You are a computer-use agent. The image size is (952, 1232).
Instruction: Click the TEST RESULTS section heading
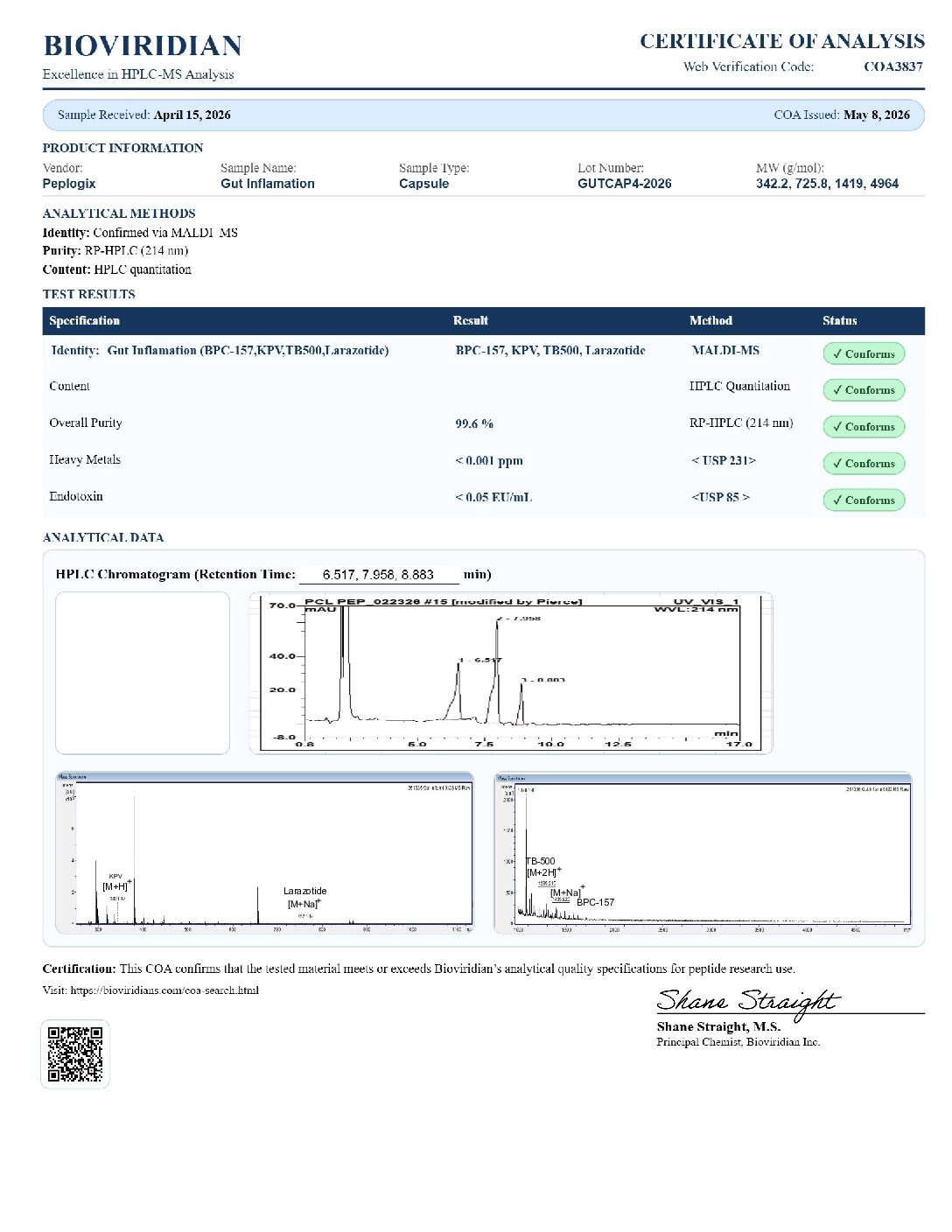(x=89, y=294)
